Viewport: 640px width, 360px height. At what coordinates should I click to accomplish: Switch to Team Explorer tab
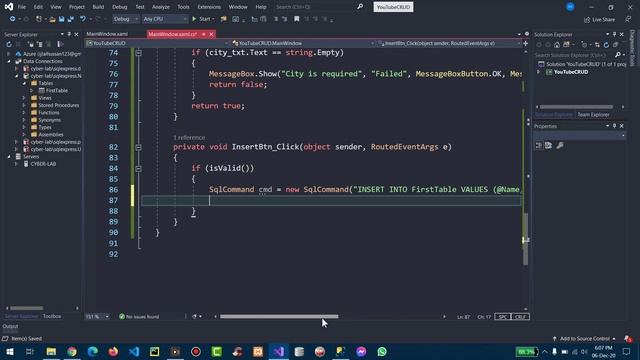(593, 115)
